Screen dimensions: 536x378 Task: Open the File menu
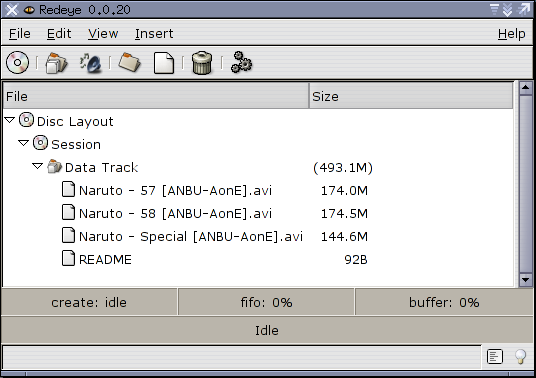click(19, 33)
